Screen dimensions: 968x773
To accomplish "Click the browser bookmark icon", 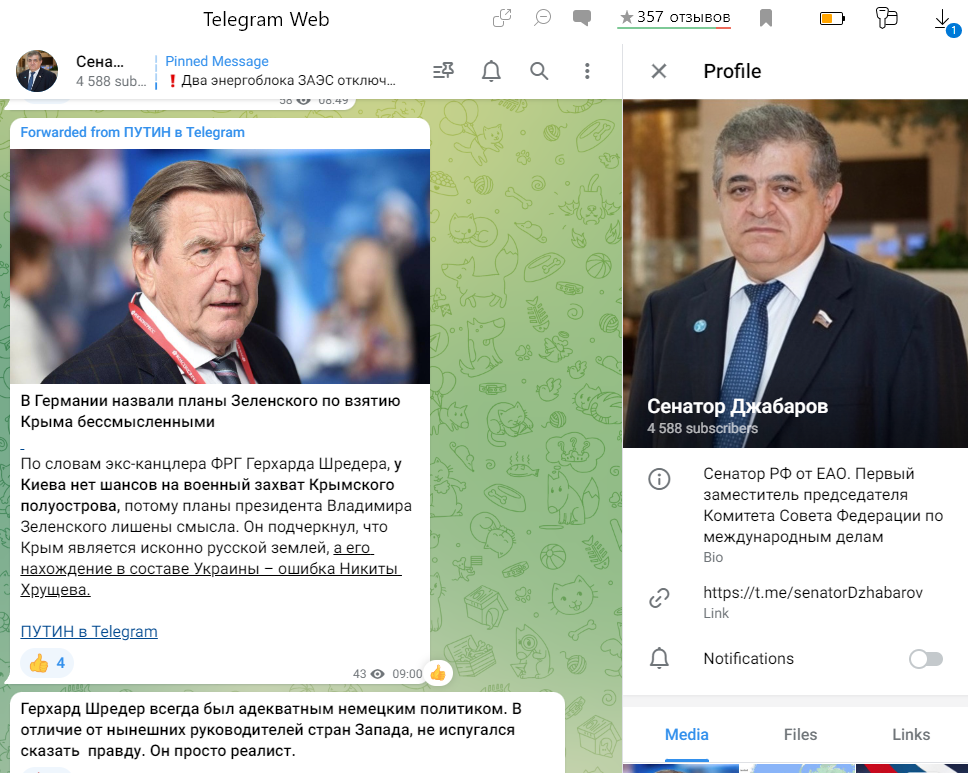I will coord(766,18).
